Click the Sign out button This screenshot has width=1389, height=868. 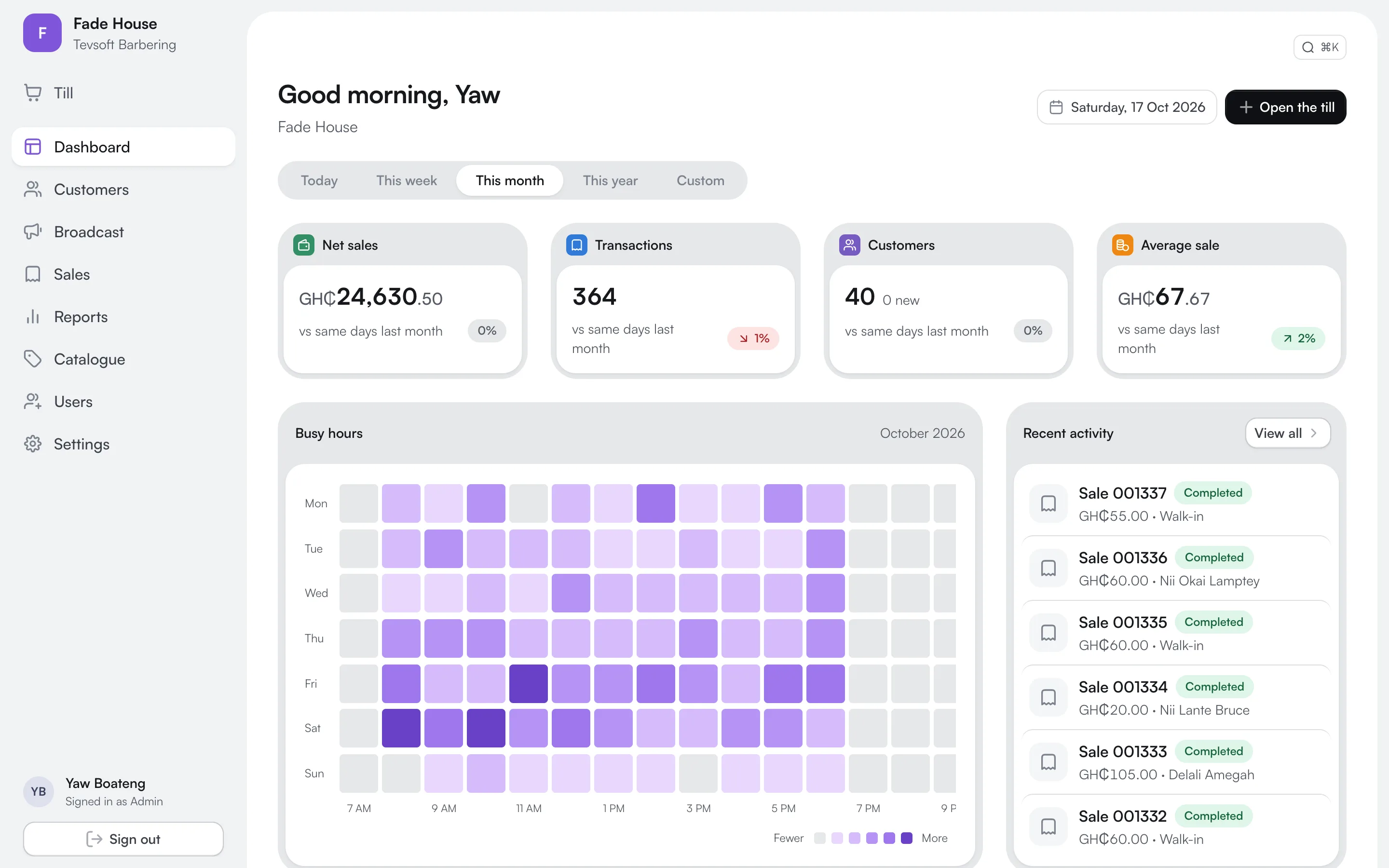(123, 839)
